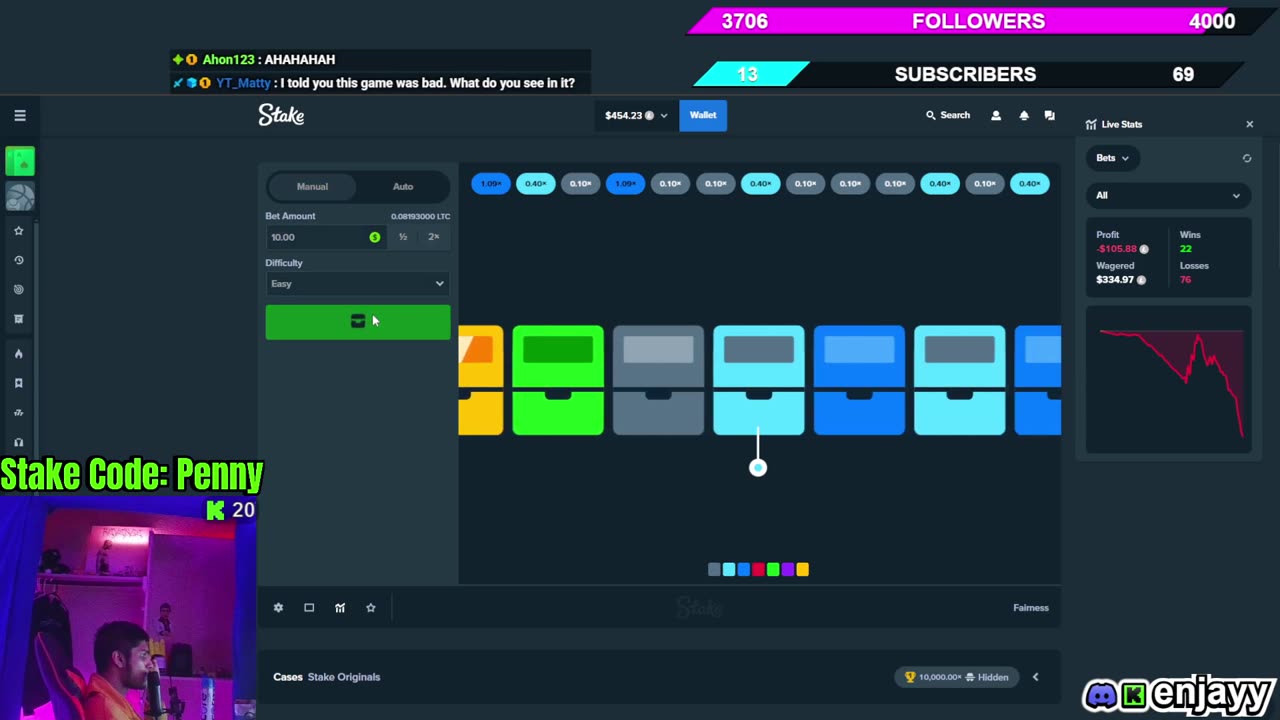
Task: Expand the balance $454.23 currency dropdown
Action: point(636,115)
